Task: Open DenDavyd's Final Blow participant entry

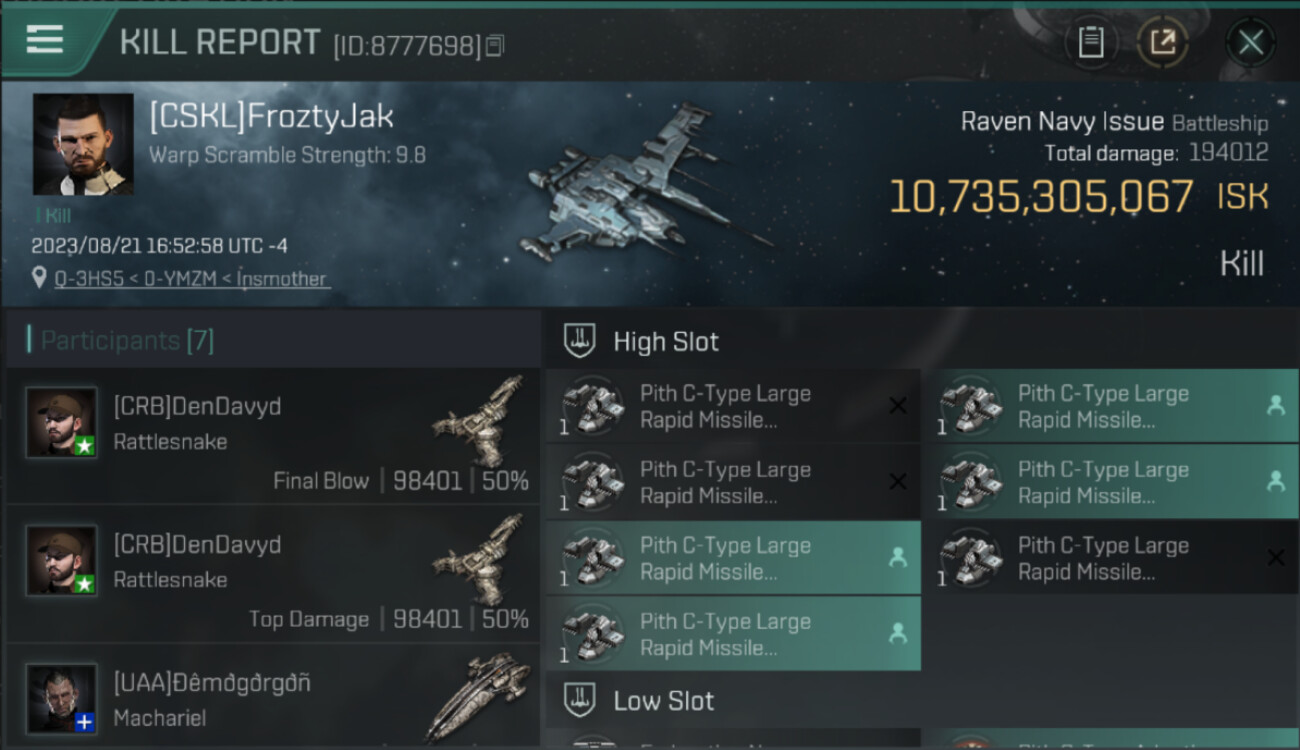Action: [273, 435]
